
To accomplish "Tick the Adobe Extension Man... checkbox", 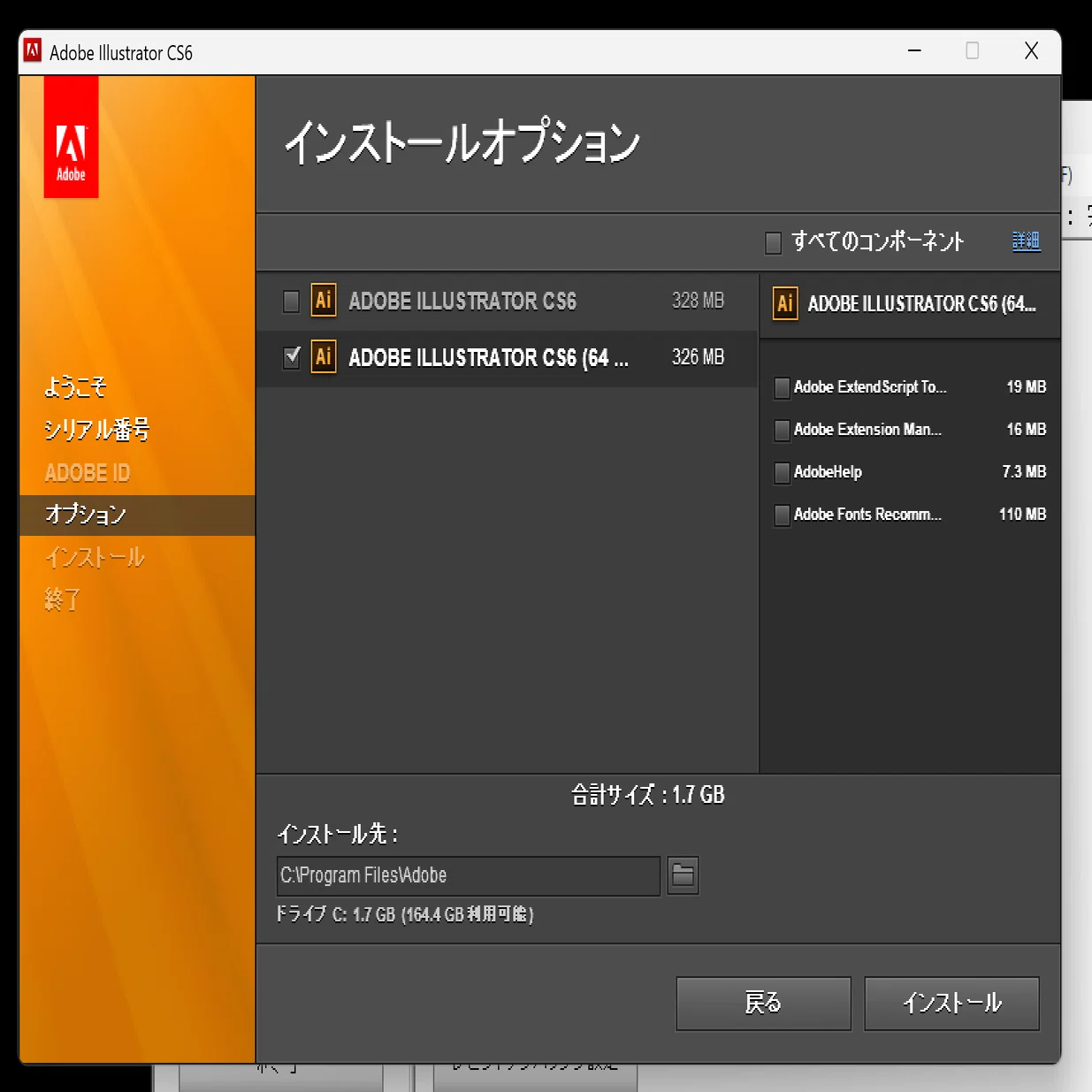I will [782, 430].
